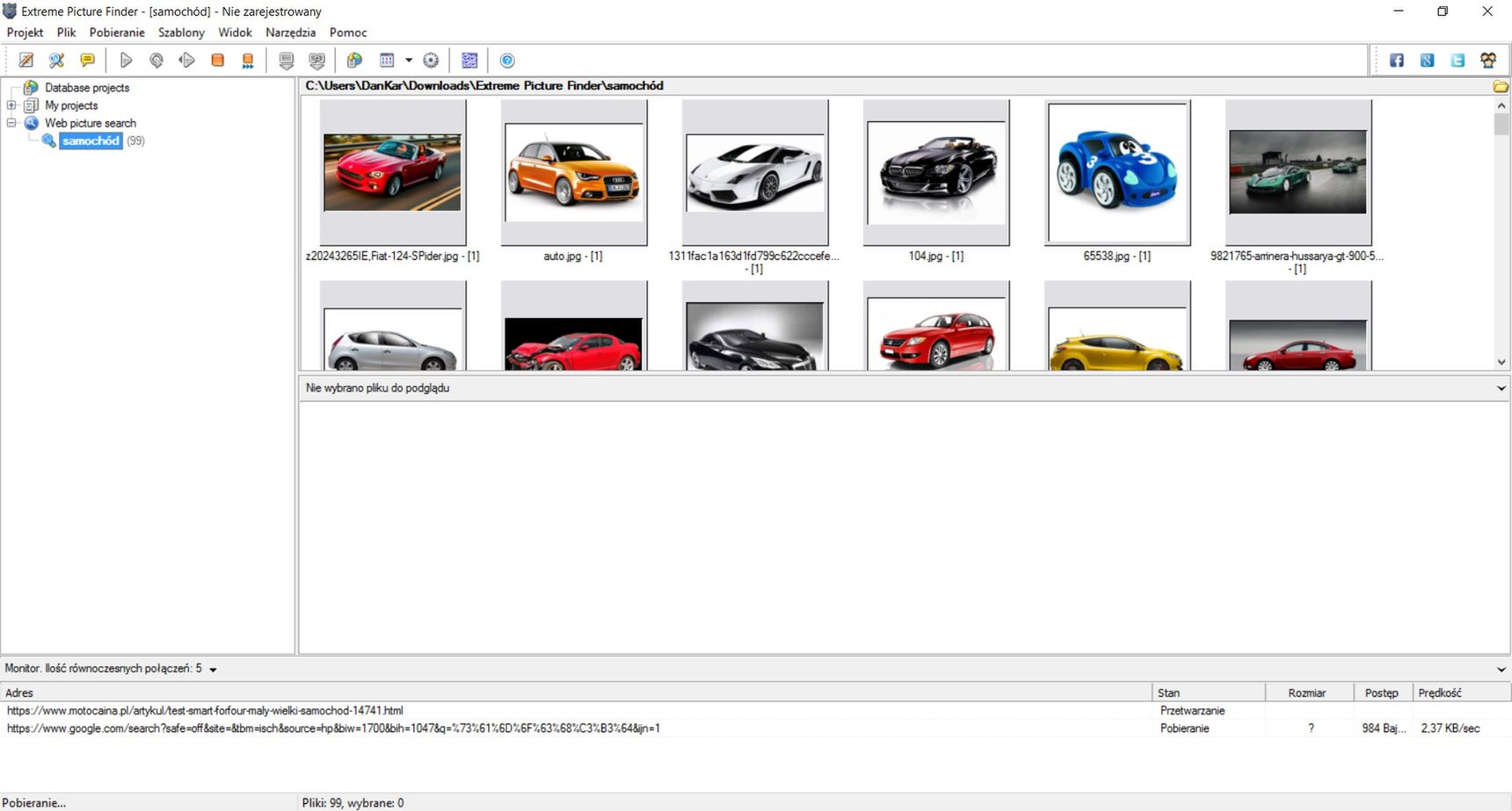
Task: Collapse the preview panel chevron
Action: 1501,388
